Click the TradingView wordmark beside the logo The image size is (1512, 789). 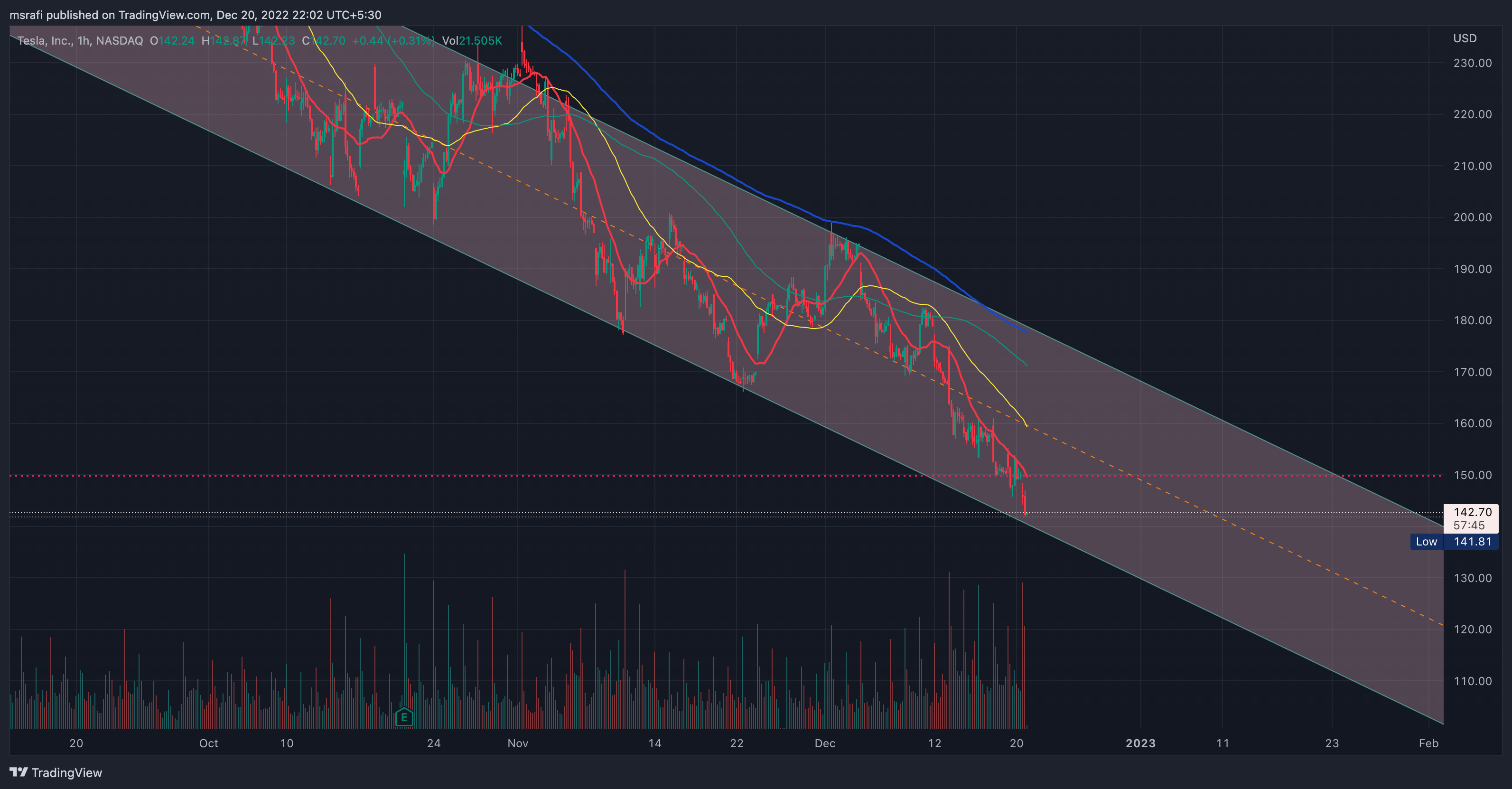67,772
